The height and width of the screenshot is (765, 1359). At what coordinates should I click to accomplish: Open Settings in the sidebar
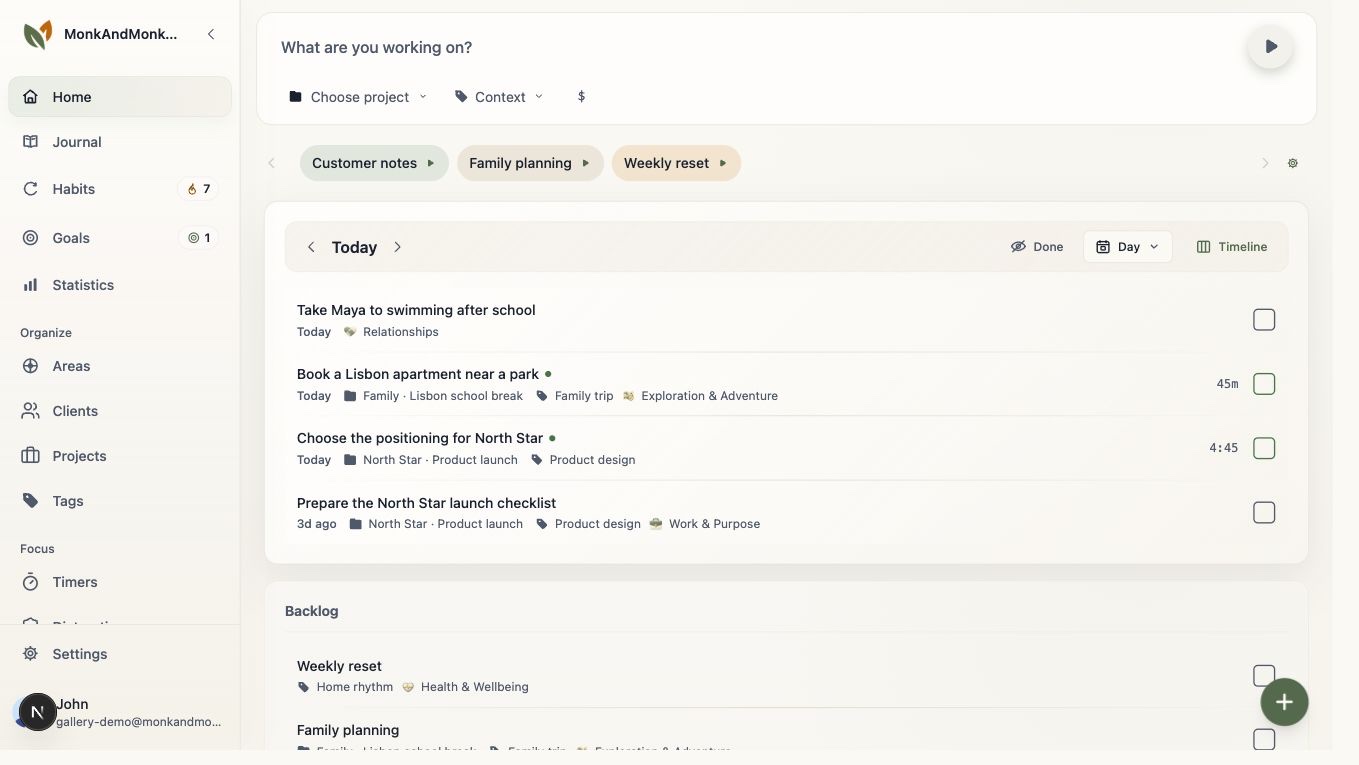pos(120,654)
